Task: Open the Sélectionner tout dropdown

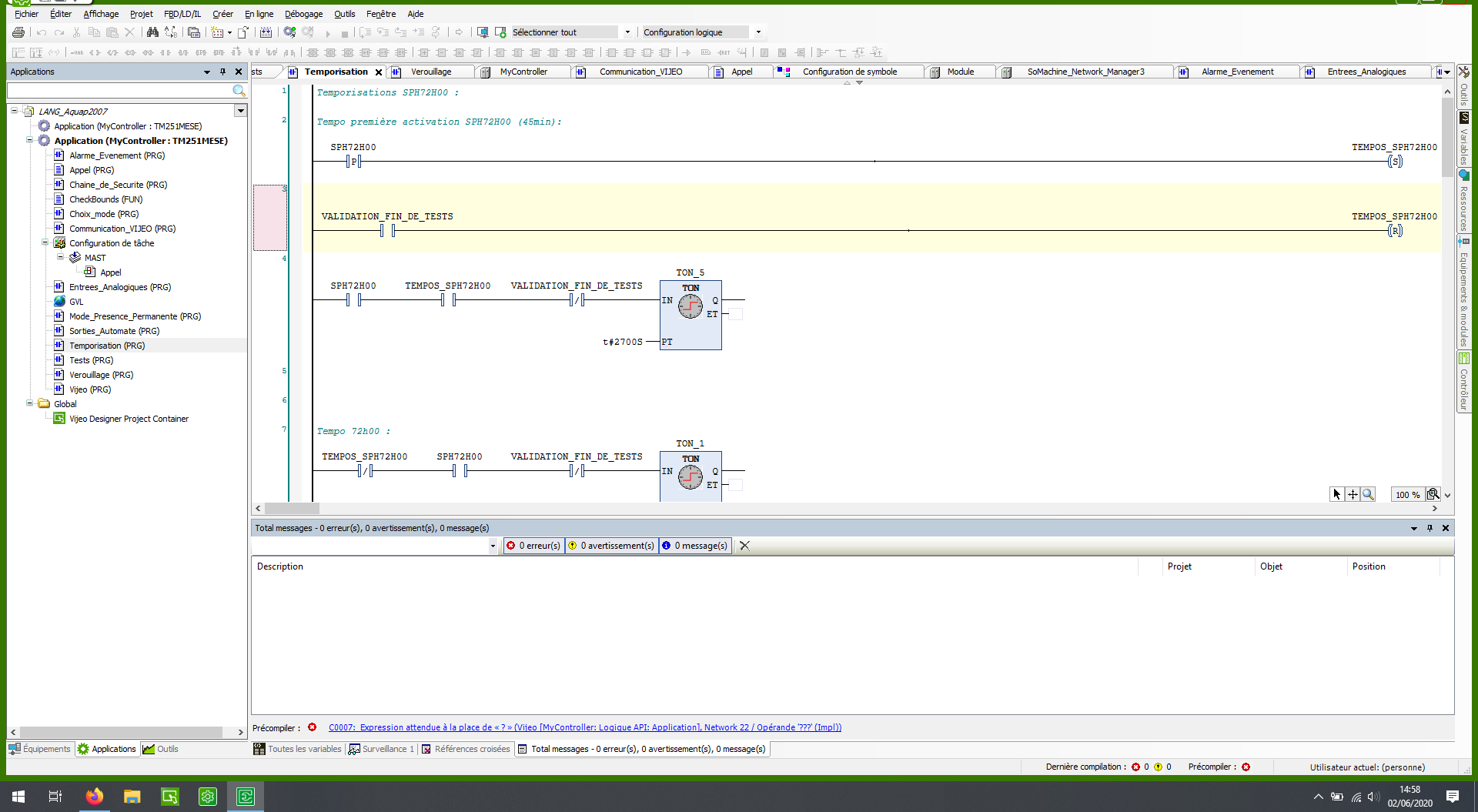Action: click(x=627, y=32)
